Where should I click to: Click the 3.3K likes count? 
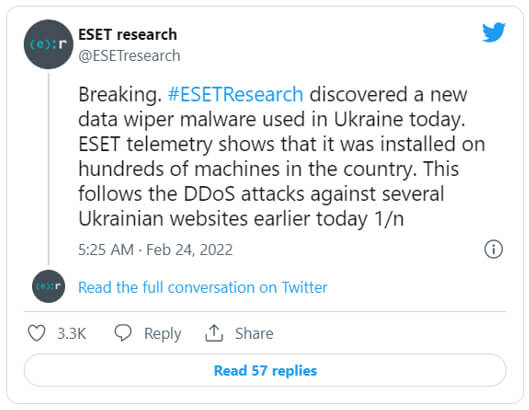[72, 333]
